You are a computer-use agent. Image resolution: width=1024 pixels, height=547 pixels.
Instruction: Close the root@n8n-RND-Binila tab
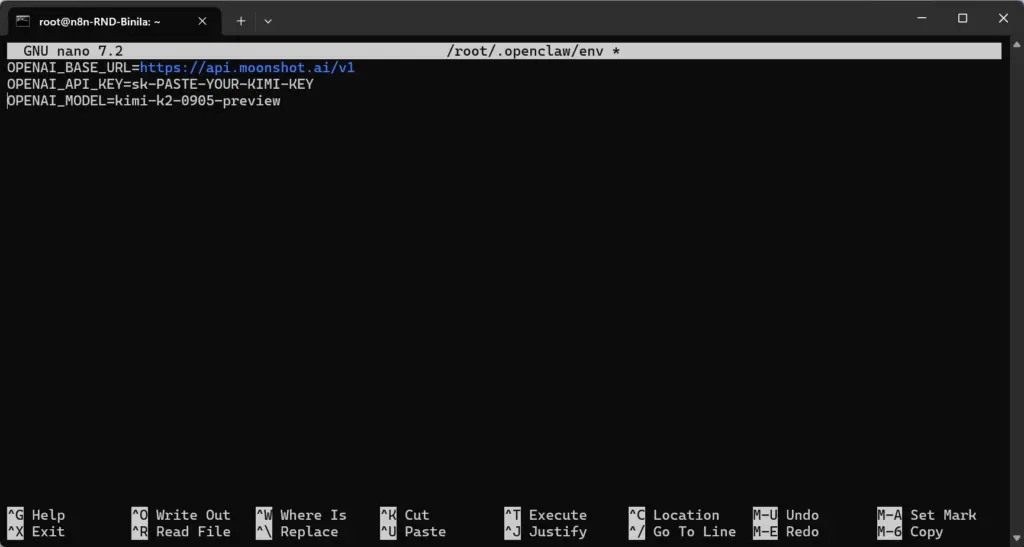click(x=202, y=21)
